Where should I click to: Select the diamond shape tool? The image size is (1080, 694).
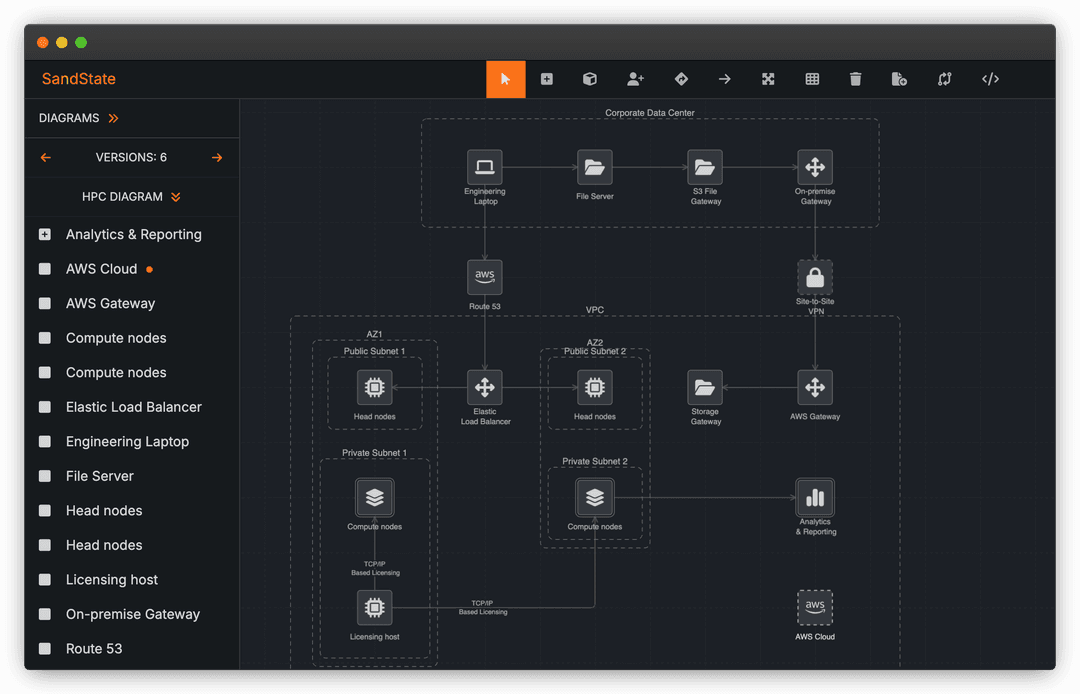pyautogui.click(x=680, y=78)
